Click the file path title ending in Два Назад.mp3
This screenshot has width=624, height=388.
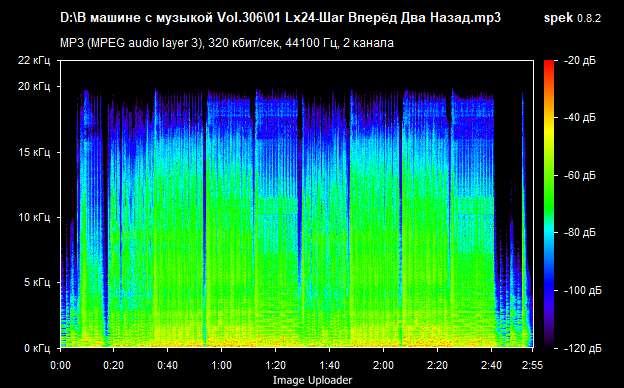pyautogui.click(x=281, y=18)
